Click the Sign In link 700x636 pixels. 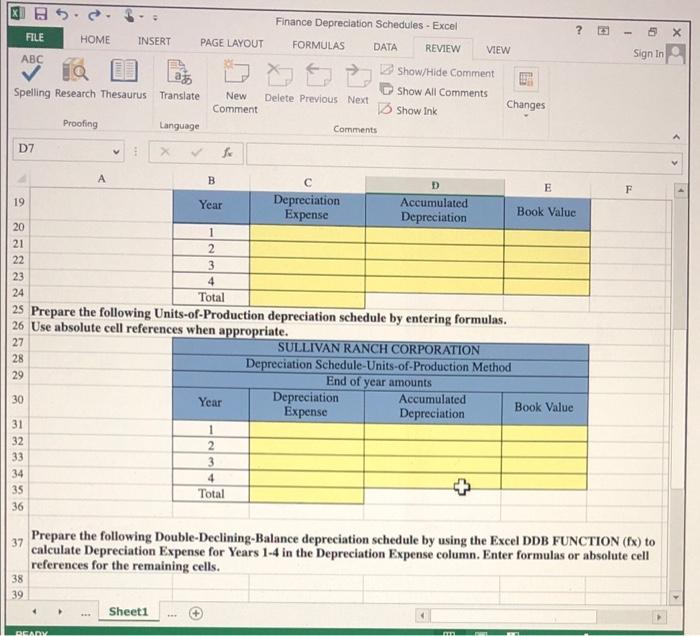pos(648,53)
